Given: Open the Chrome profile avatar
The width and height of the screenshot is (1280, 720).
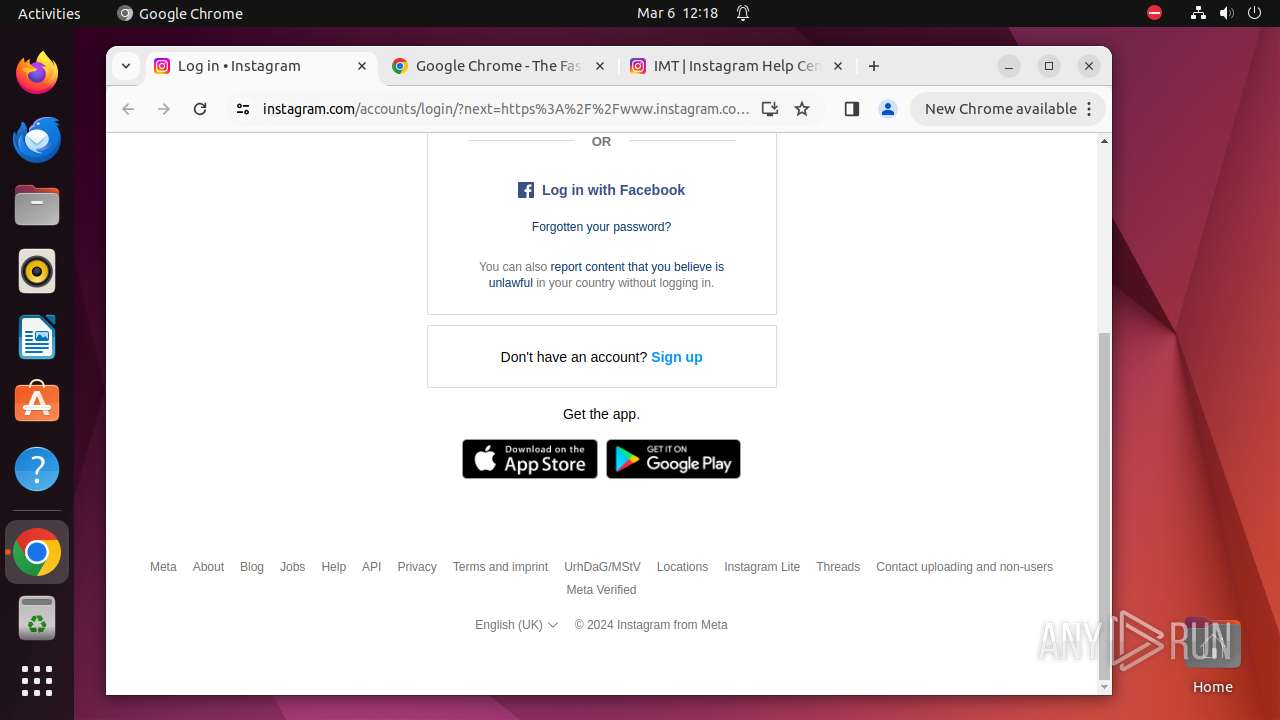Looking at the screenshot, I should pos(888,109).
